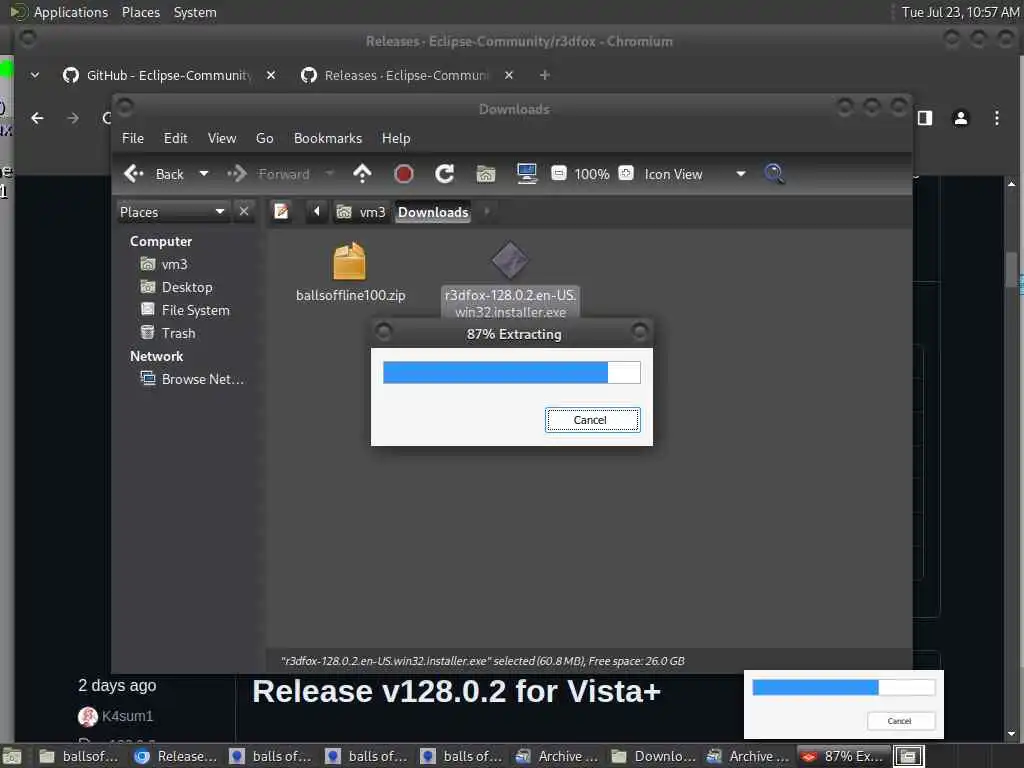Select vm3 in the Places sidebar
This screenshot has width=1024, height=768.
tap(165, 264)
